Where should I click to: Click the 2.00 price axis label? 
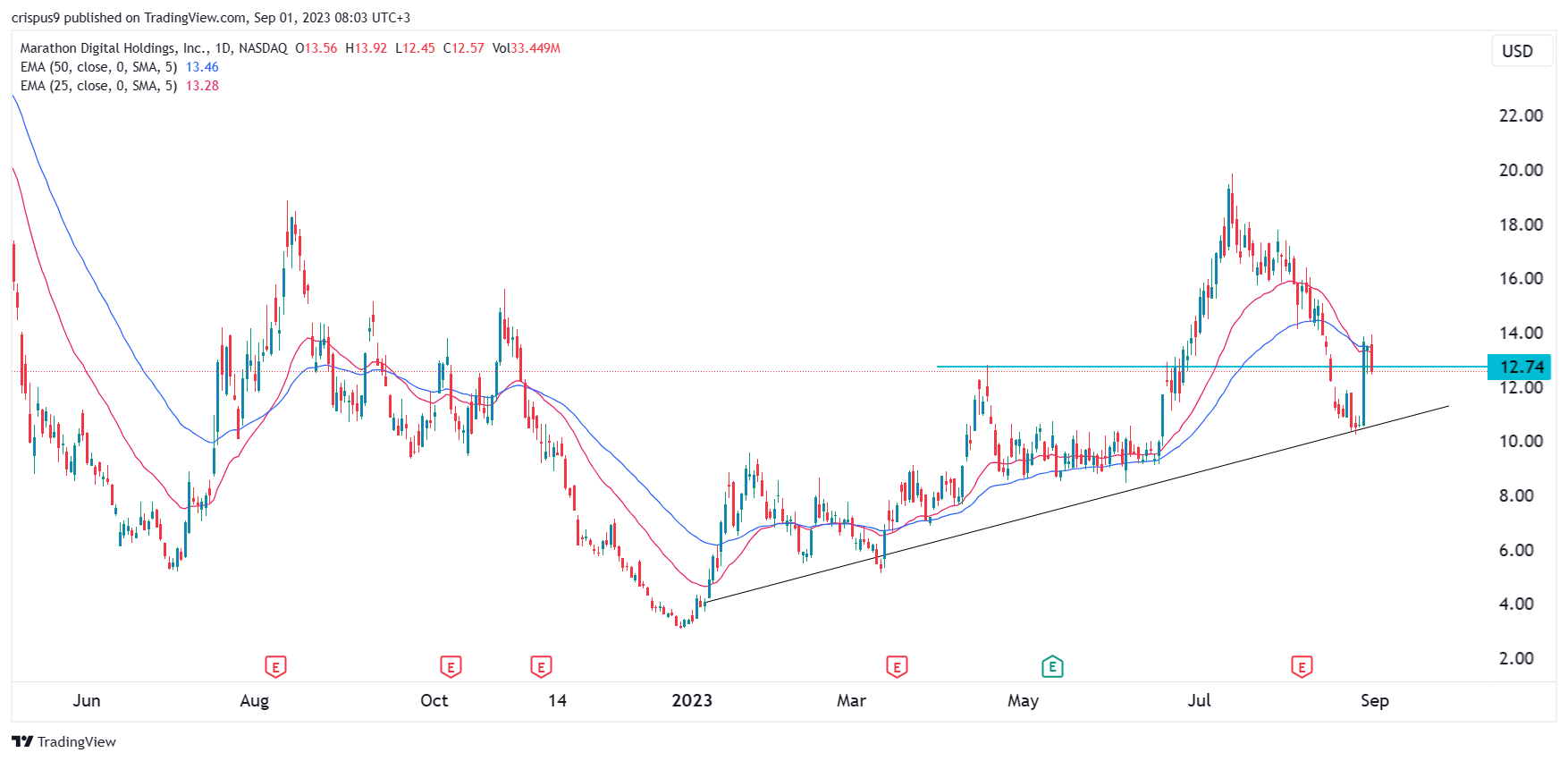(1516, 658)
